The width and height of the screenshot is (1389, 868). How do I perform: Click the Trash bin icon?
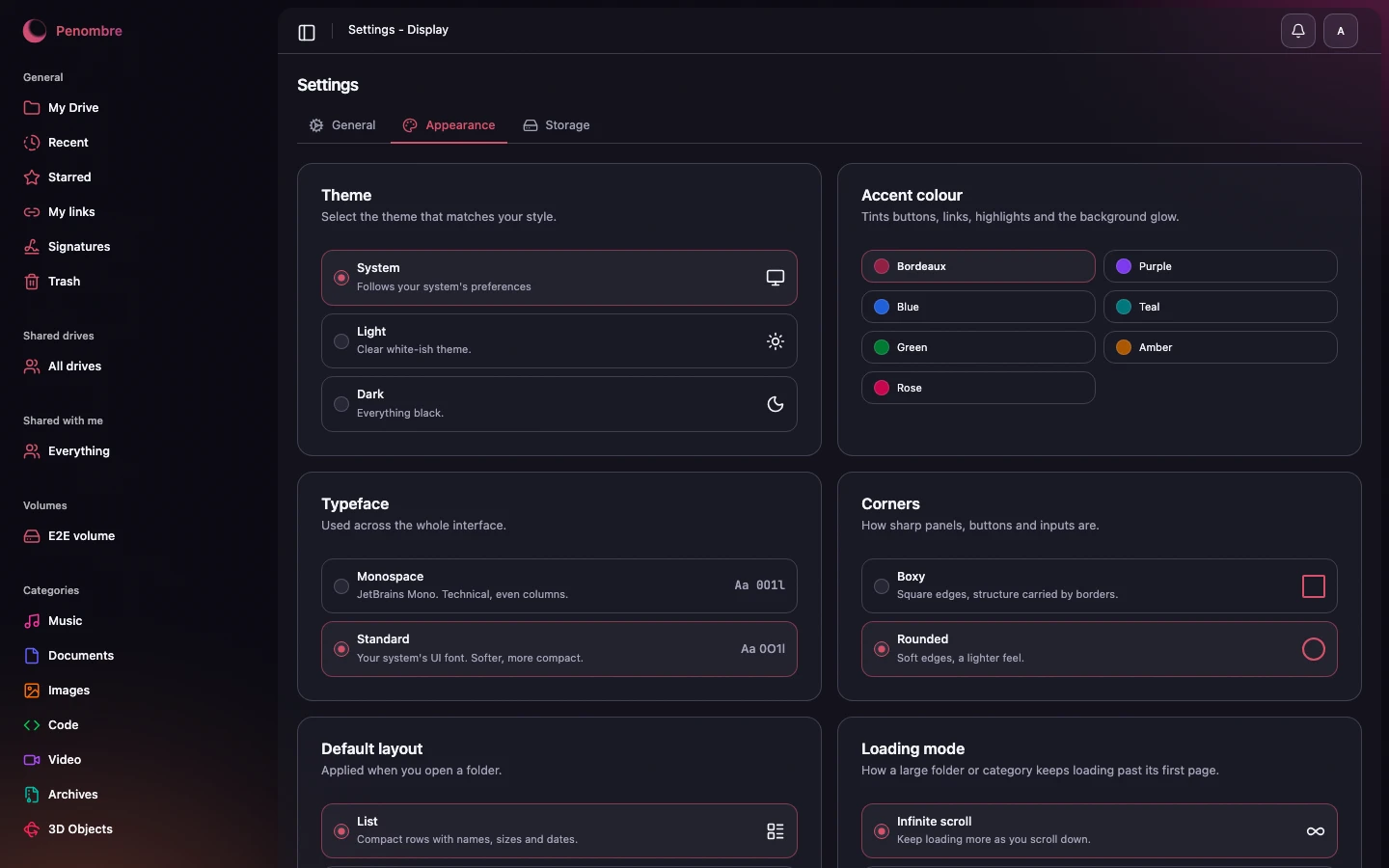click(32, 282)
